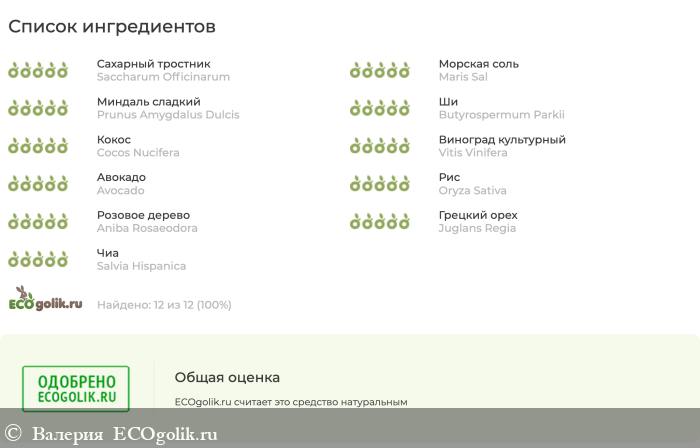Select the Чиа ingredient entry
This screenshot has height=448, width=700.
(108, 253)
